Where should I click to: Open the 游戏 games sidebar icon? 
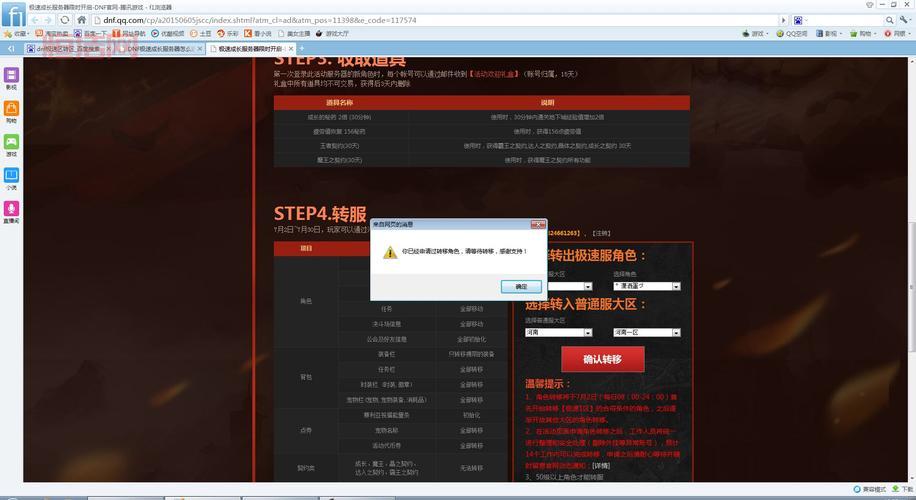(12, 144)
